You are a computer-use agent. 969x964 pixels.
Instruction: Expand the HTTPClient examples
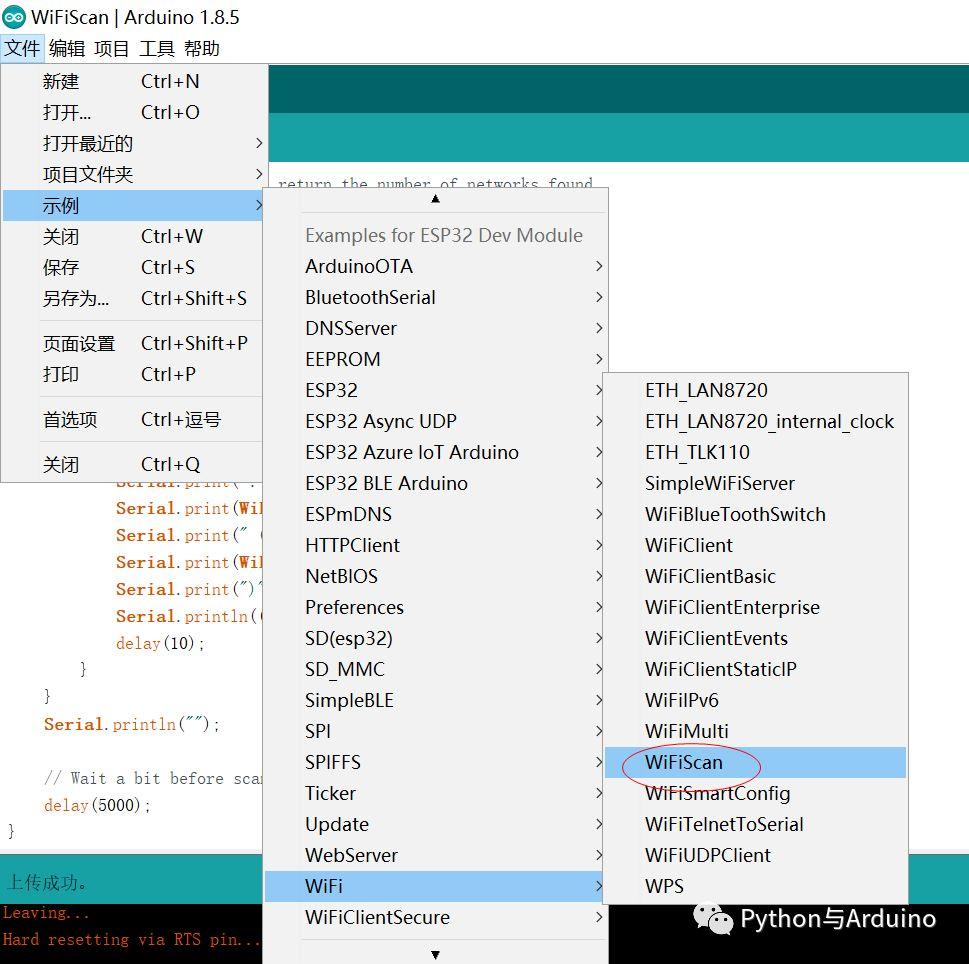(434, 545)
